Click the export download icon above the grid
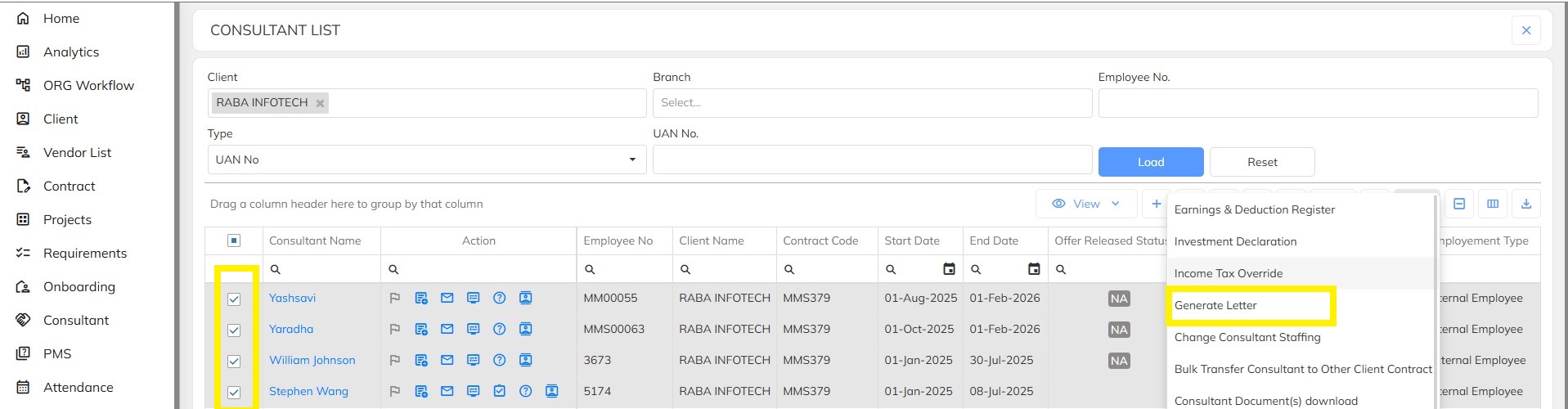 [x=1525, y=204]
